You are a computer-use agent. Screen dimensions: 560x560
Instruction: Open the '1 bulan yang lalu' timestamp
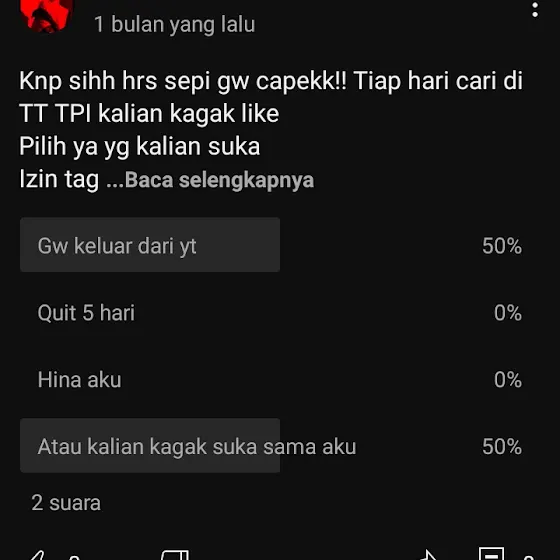(x=174, y=25)
